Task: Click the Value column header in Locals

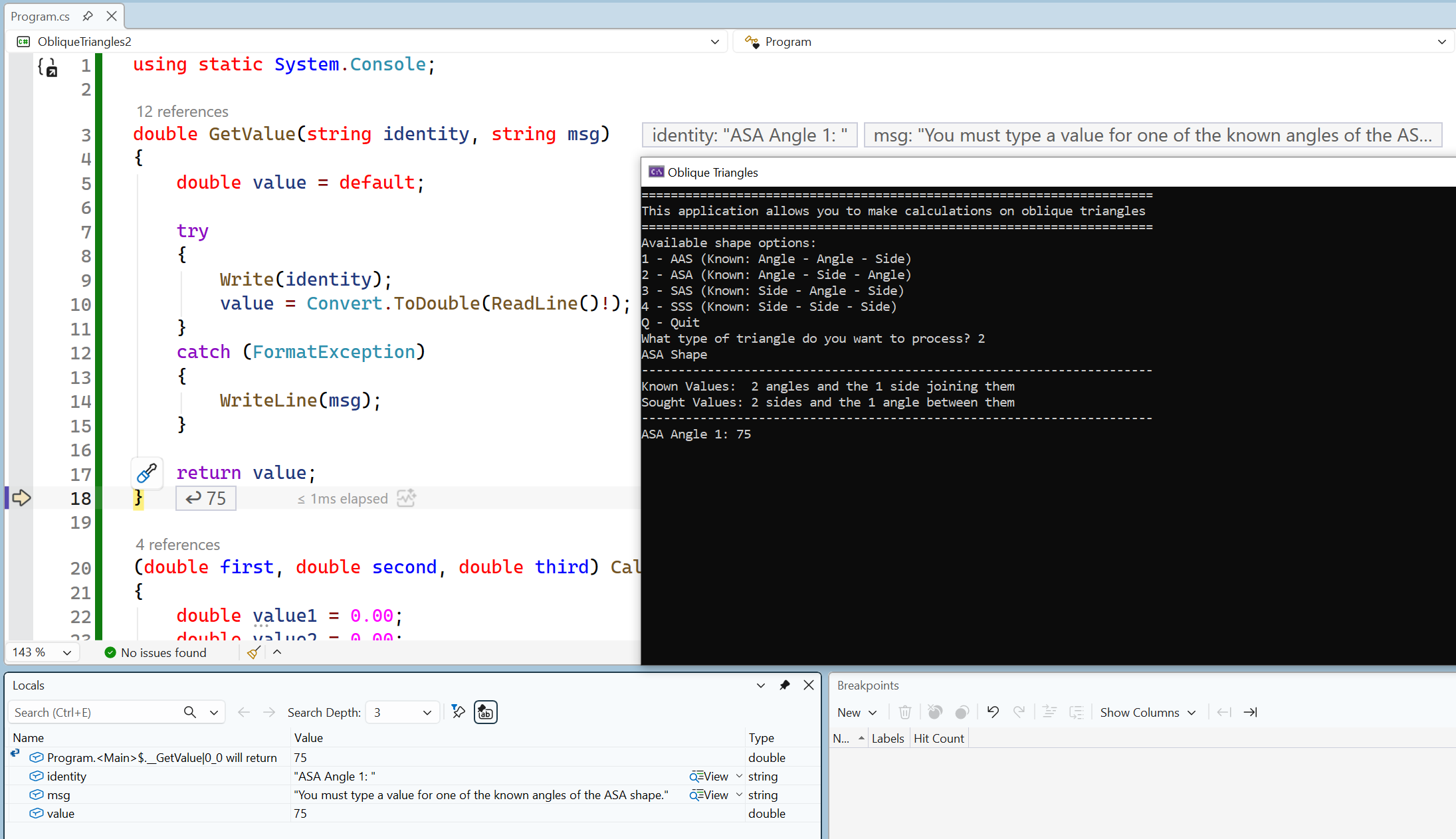Action: (x=308, y=737)
